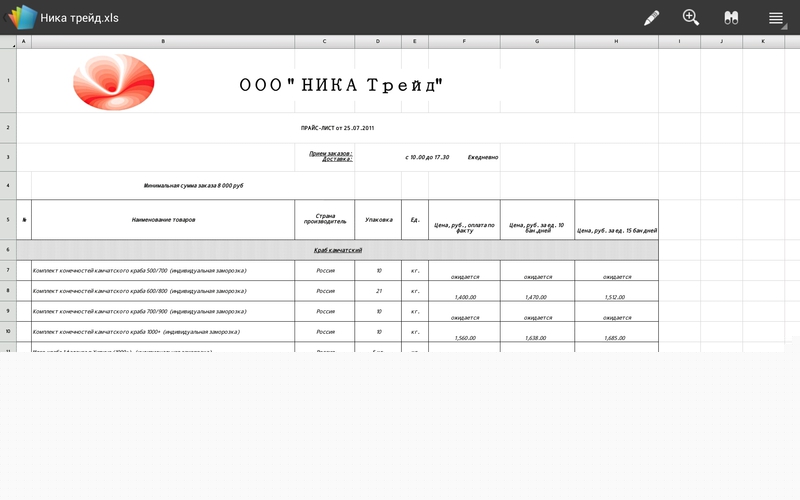Select the 'Ед.' header cell
The width and height of the screenshot is (800, 500).
[x=415, y=220]
